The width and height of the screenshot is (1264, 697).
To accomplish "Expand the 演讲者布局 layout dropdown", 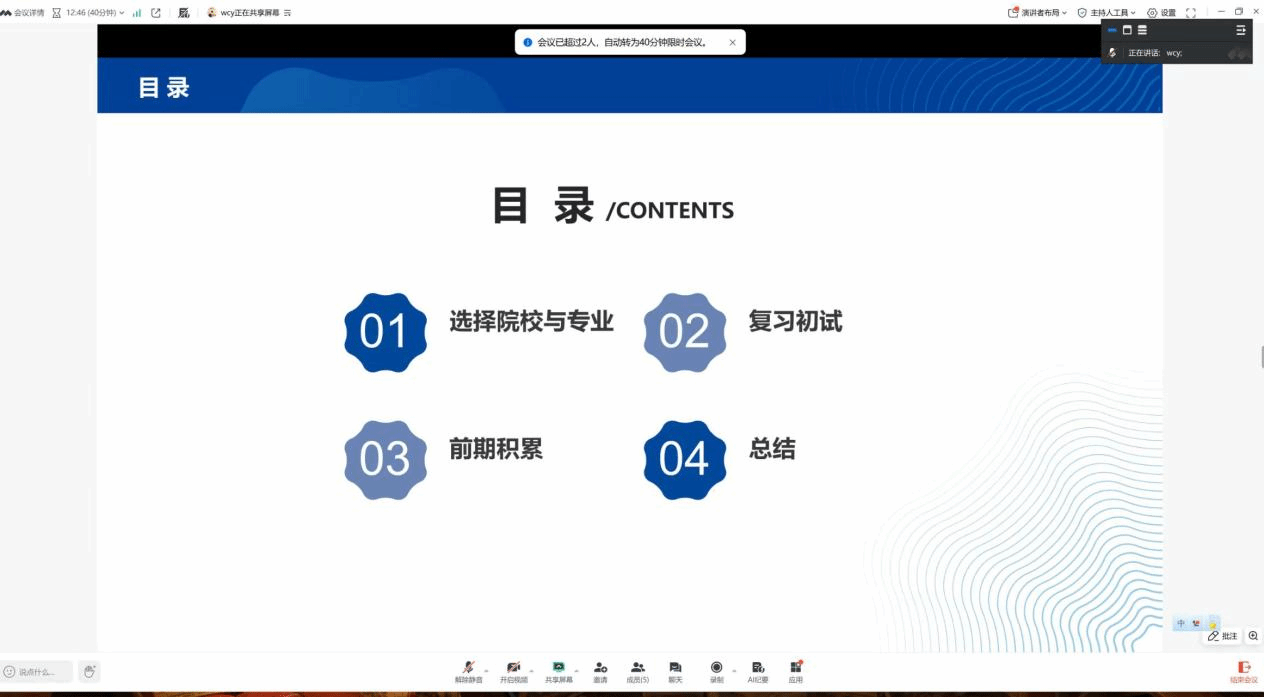I will click(x=1037, y=13).
